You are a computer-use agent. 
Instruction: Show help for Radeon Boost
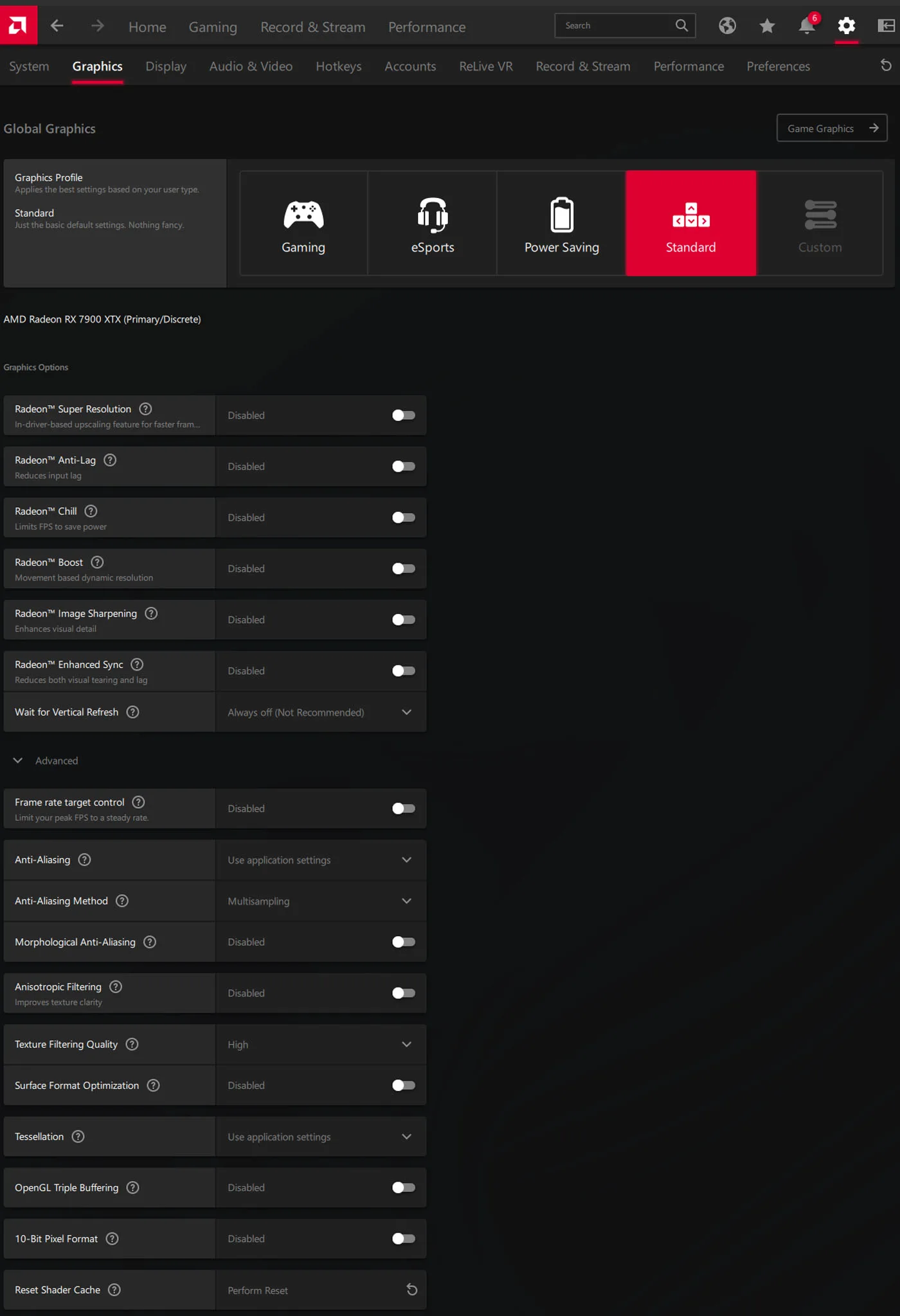[97, 563]
